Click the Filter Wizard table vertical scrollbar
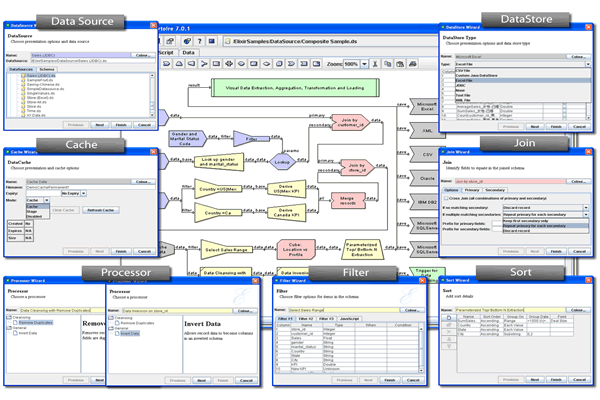 click(x=421, y=349)
